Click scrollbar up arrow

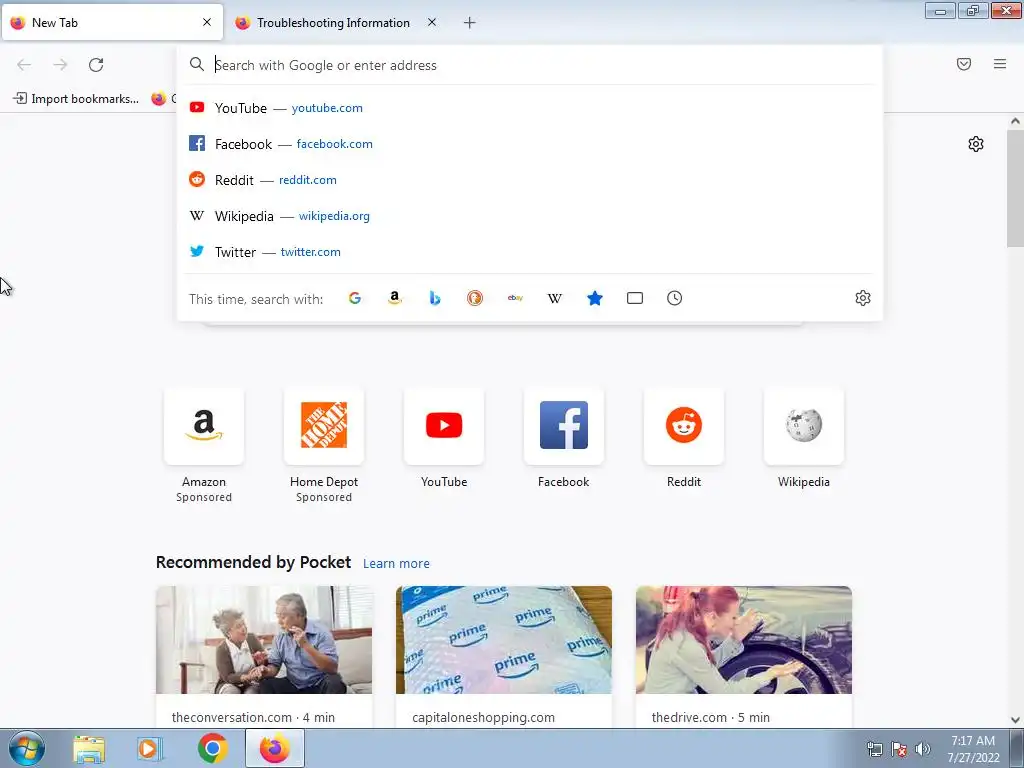(x=1015, y=121)
